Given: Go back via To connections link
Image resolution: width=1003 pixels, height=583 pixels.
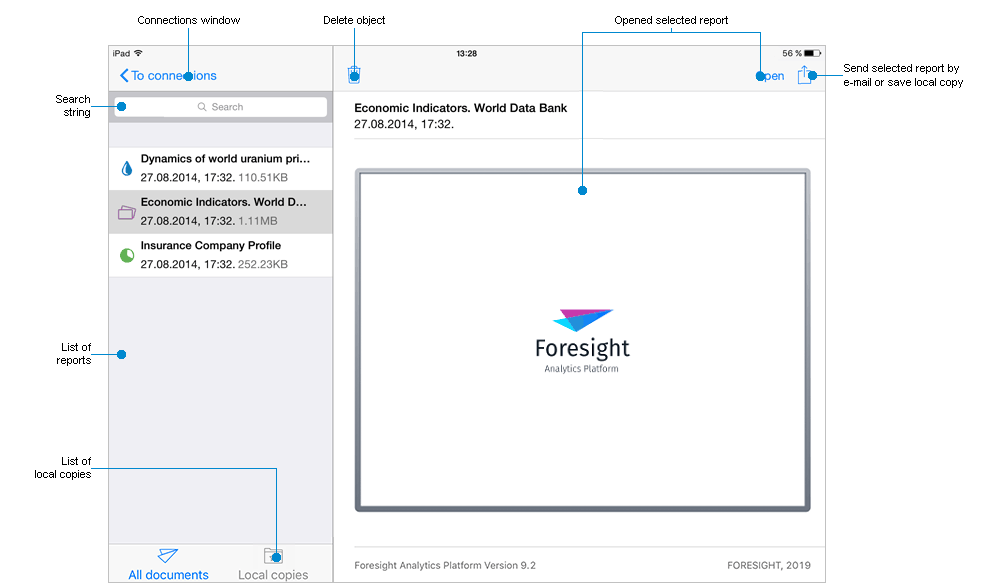Looking at the screenshot, I should pos(168,76).
